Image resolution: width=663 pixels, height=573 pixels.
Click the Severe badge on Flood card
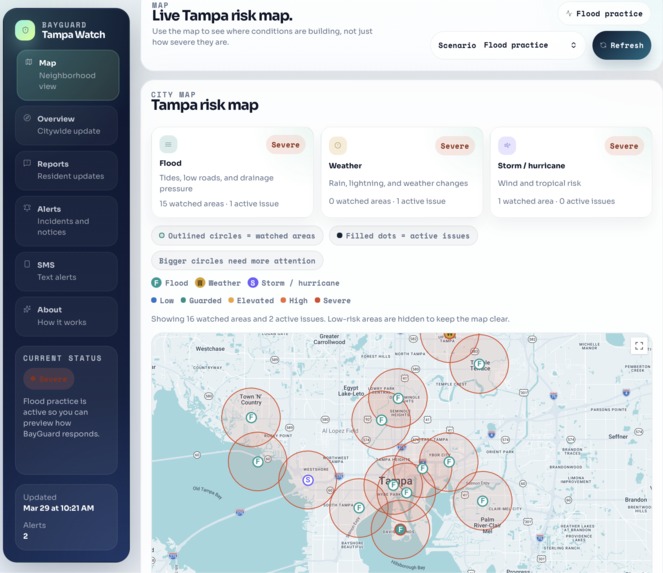285,145
